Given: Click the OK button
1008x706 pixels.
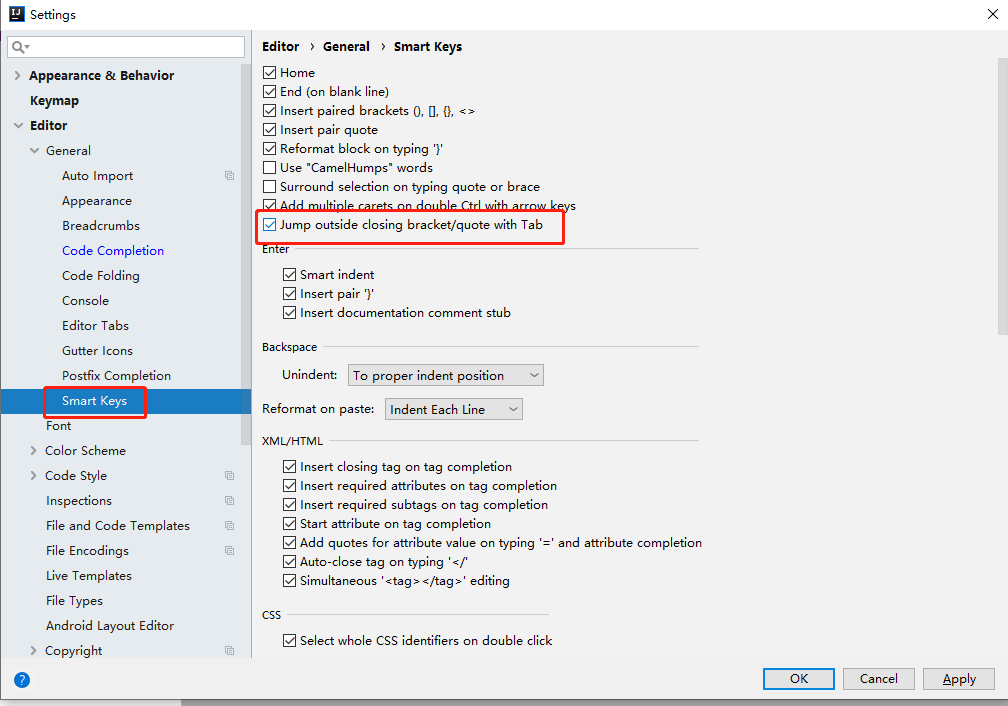Looking at the screenshot, I should pyautogui.click(x=799, y=679).
